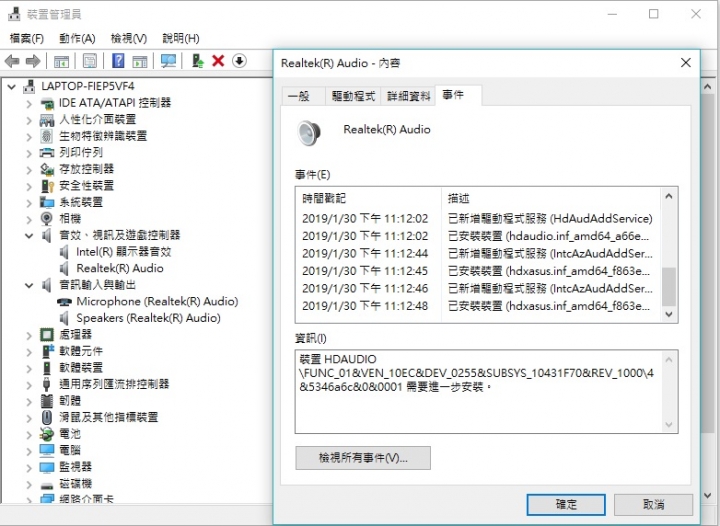Click the speaker icon in the Realtek dialog
The image size is (720, 526).
[309, 133]
